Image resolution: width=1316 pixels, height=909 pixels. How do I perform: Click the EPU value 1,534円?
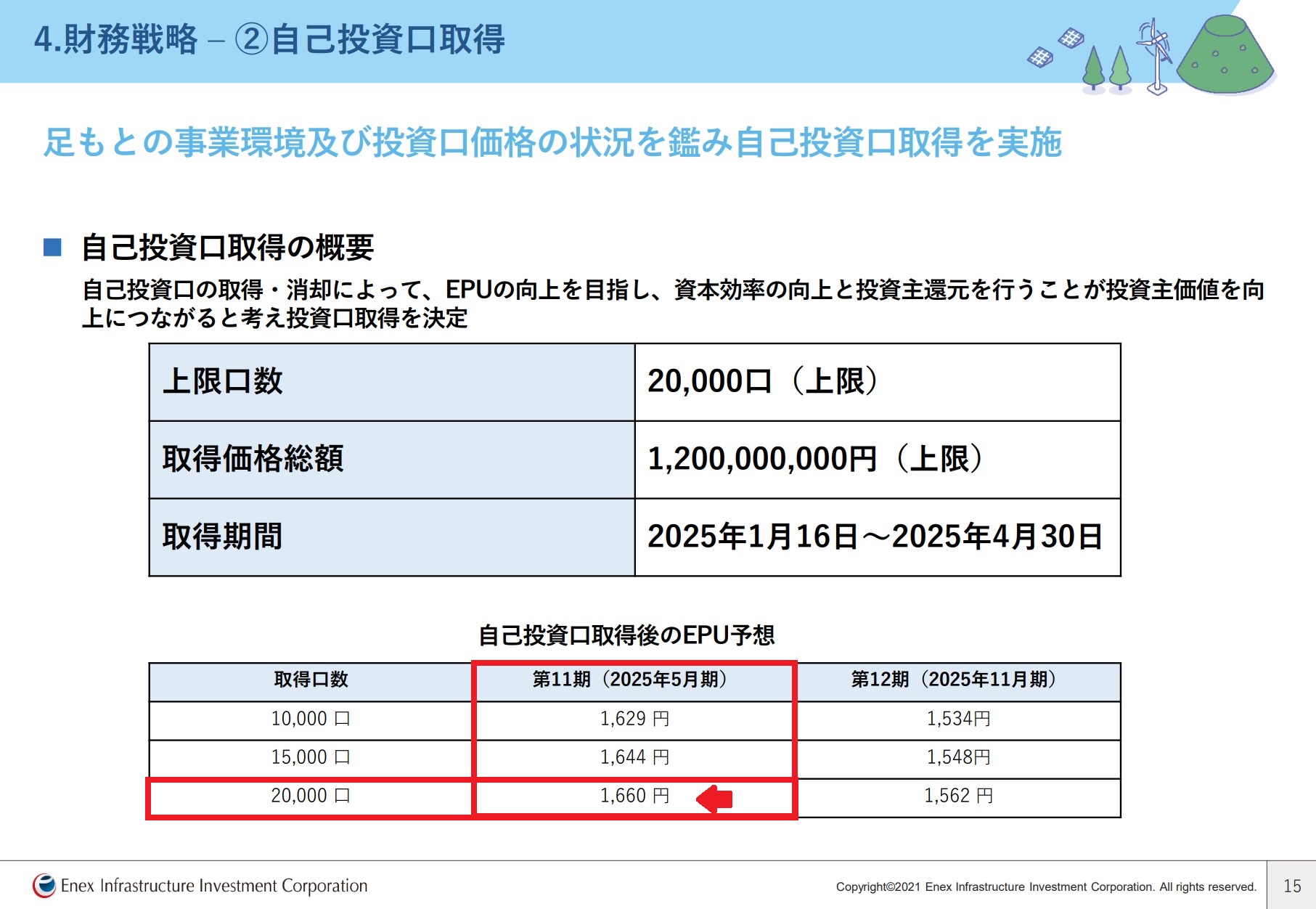click(x=958, y=719)
